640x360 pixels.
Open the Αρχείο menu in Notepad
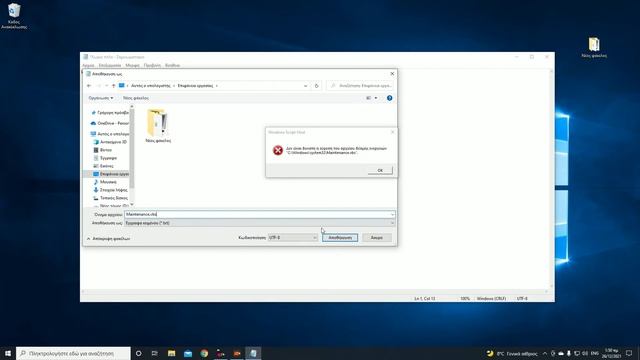pos(88,65)
